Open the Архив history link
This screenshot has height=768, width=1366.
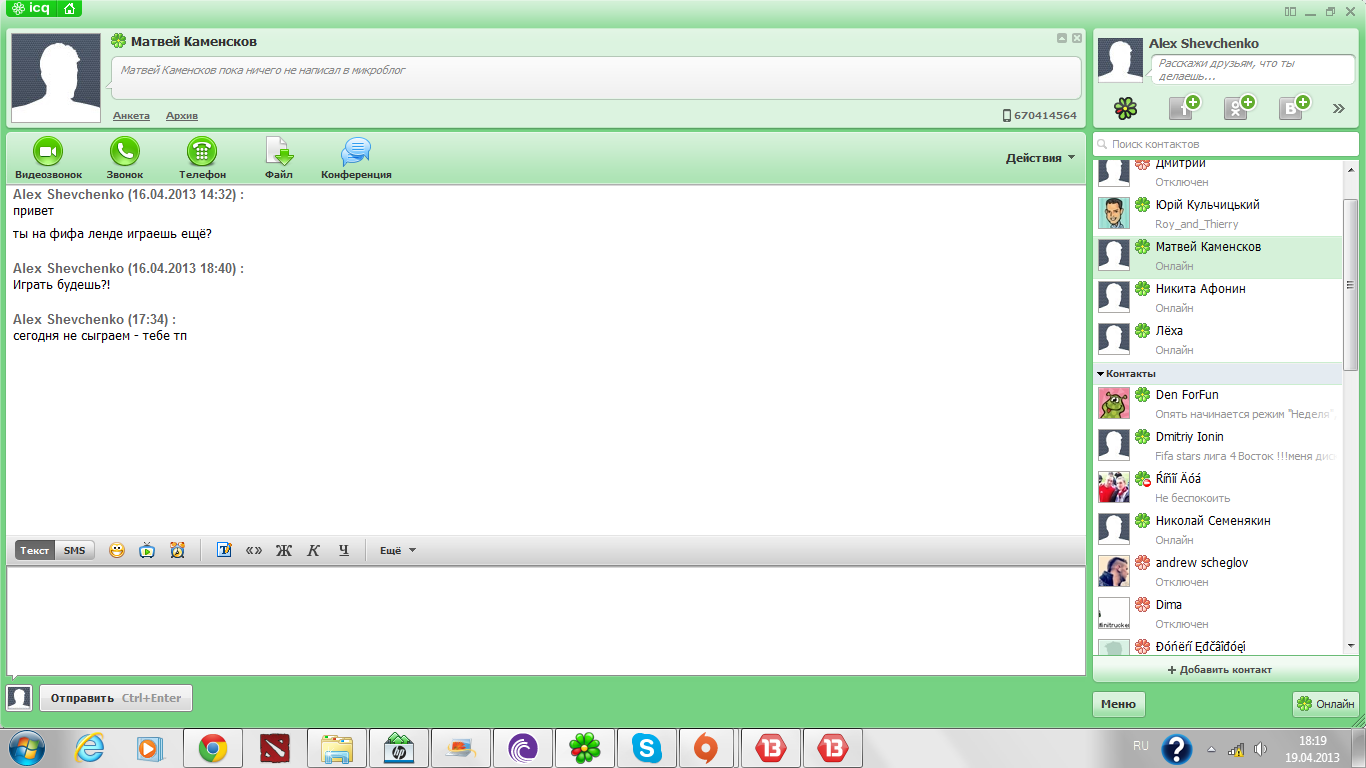tap(182, 116)
